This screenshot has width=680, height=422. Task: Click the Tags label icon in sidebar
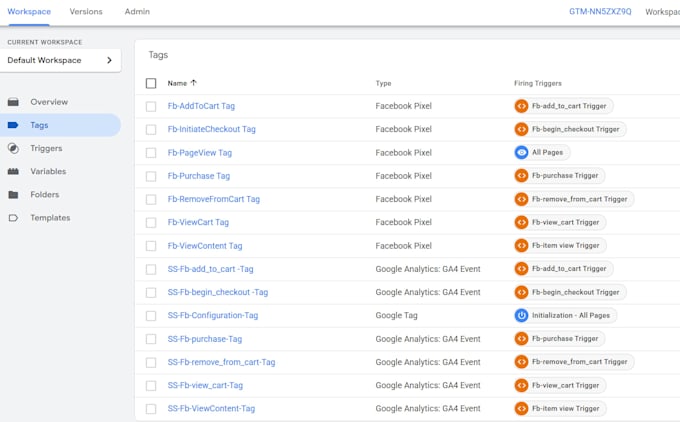pos(13,125)
